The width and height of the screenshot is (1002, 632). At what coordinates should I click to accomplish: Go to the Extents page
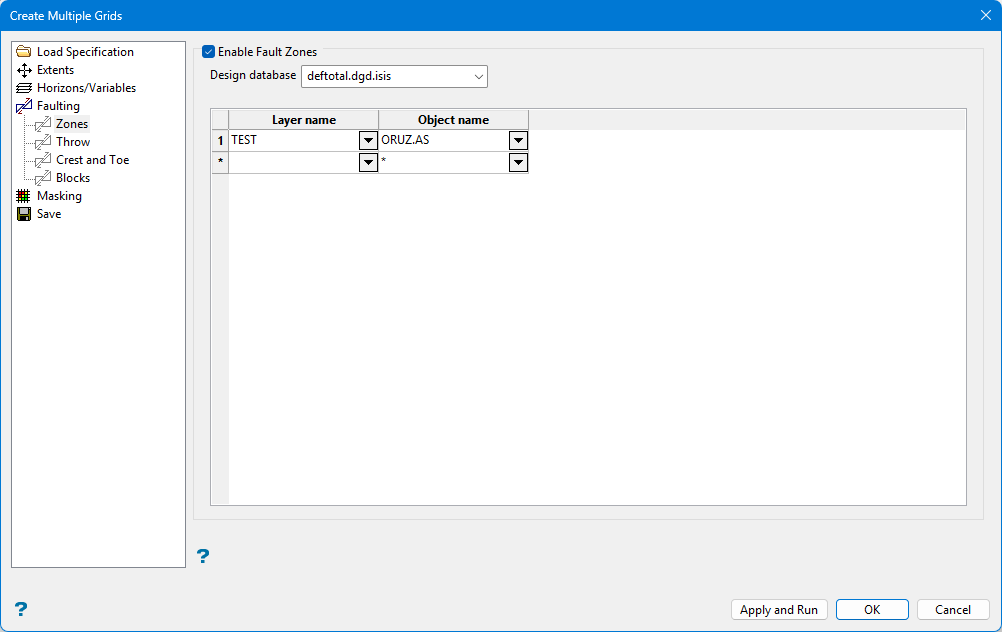pos(55,70)
